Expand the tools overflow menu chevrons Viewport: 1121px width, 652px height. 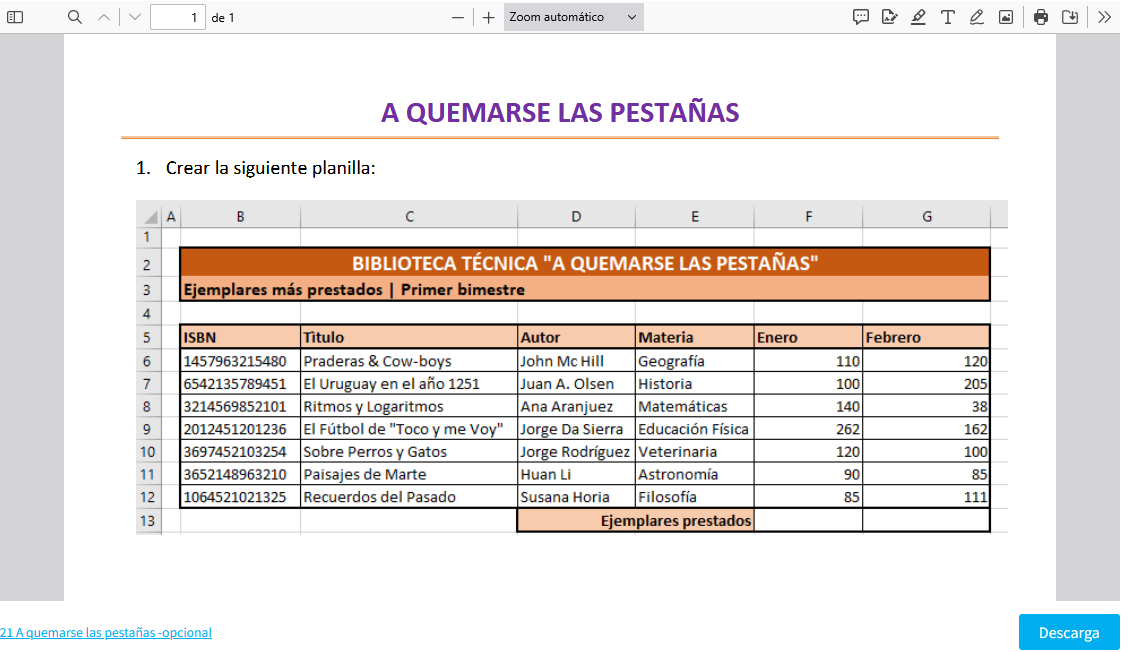coord(1104,17)
